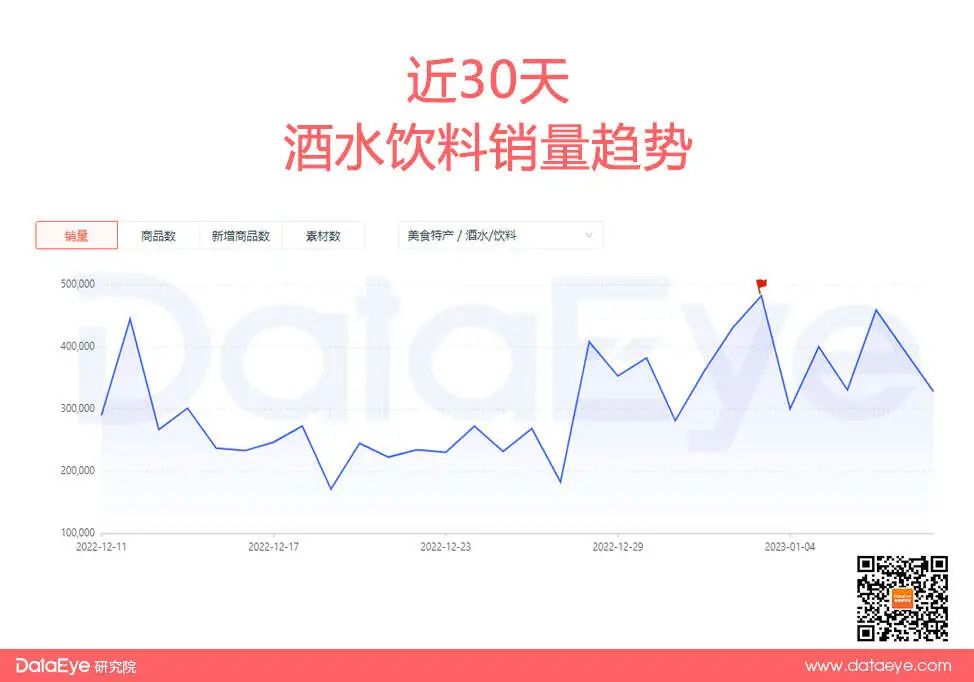Click the 2022-12-11 x-axis date label

tap(102, 547)
